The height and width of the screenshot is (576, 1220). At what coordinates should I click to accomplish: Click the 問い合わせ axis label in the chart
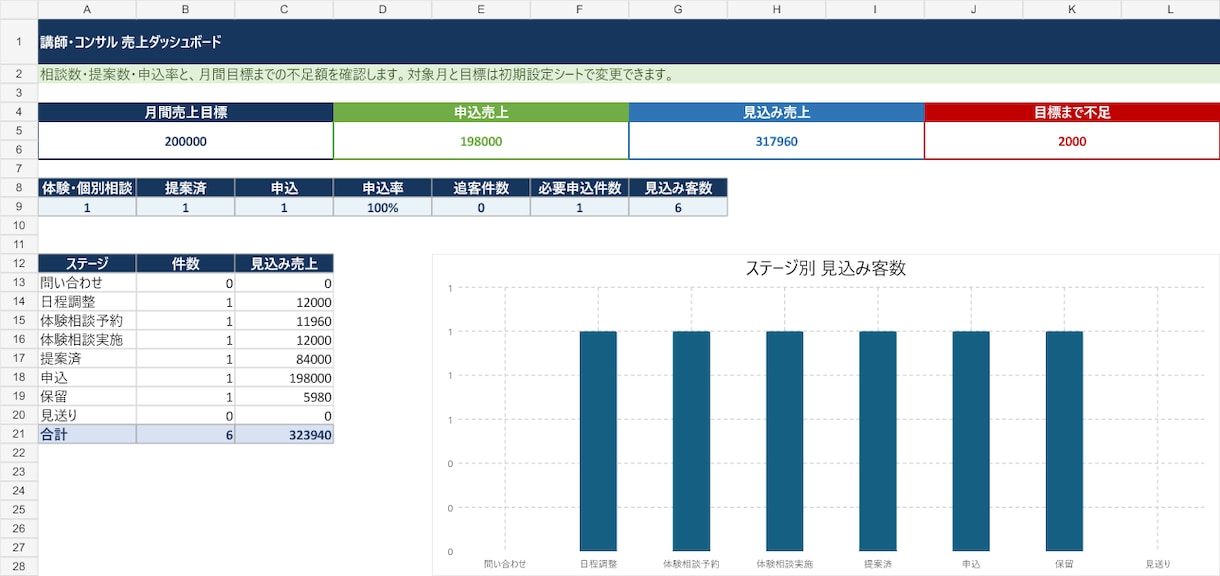point(505,564)
